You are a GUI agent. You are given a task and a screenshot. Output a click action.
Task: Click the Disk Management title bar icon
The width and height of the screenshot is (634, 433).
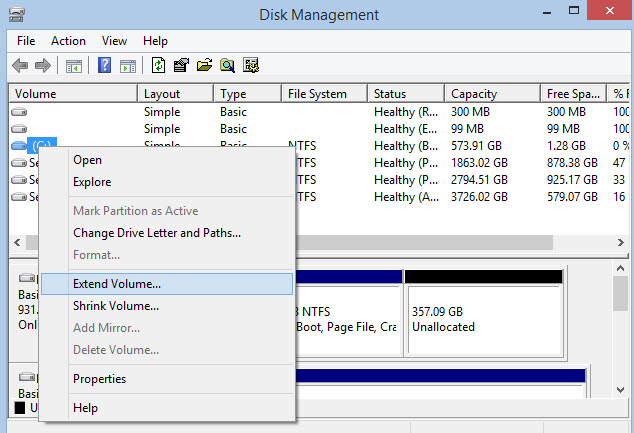17,15
